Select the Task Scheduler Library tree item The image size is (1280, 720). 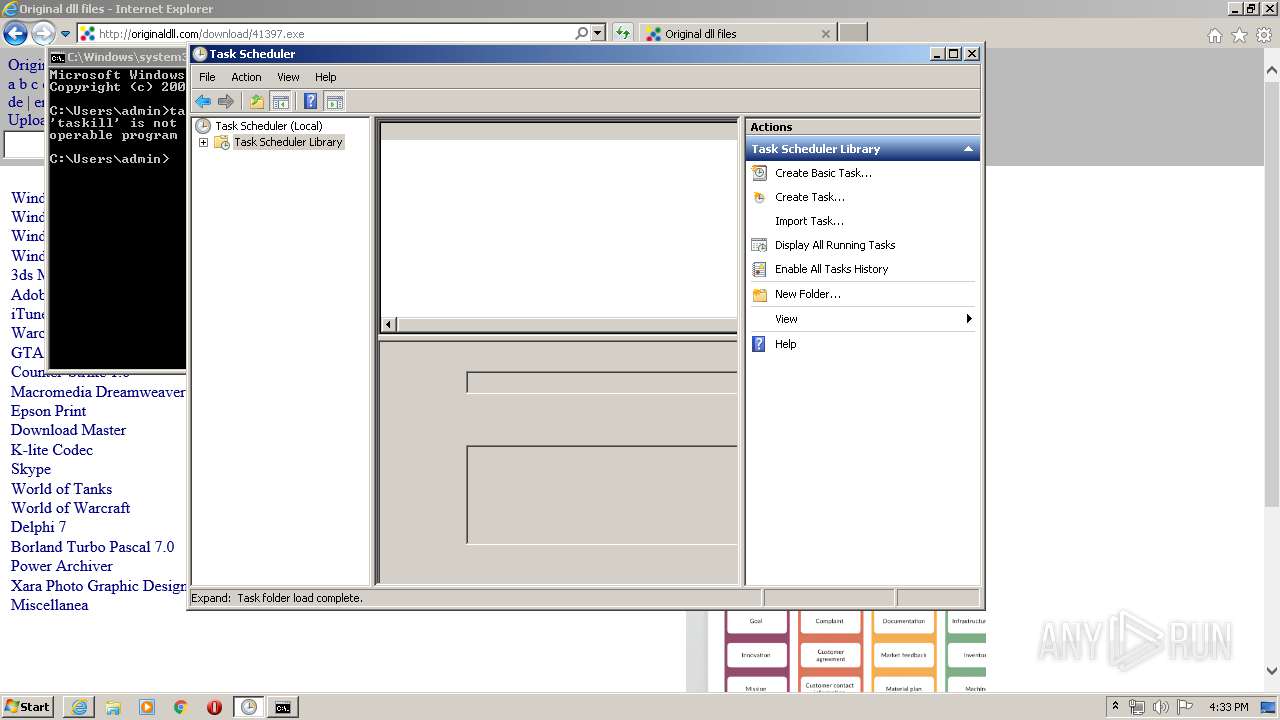pyautogui.click(x=288, y=142)
